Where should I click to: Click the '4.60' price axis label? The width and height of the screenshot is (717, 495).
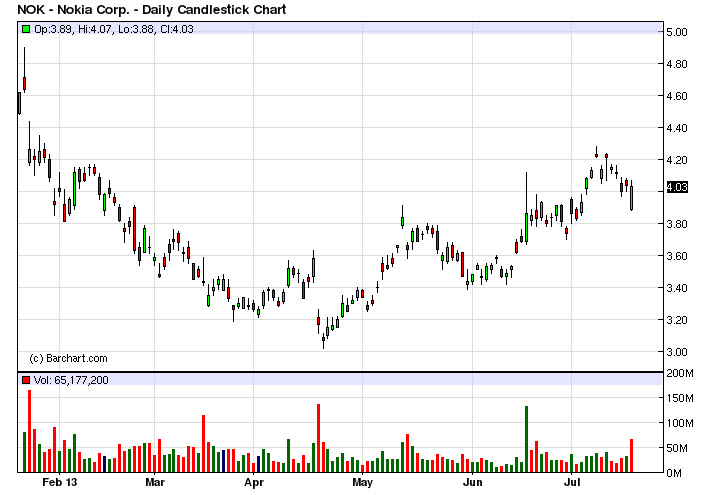click(x=677, y=96)
